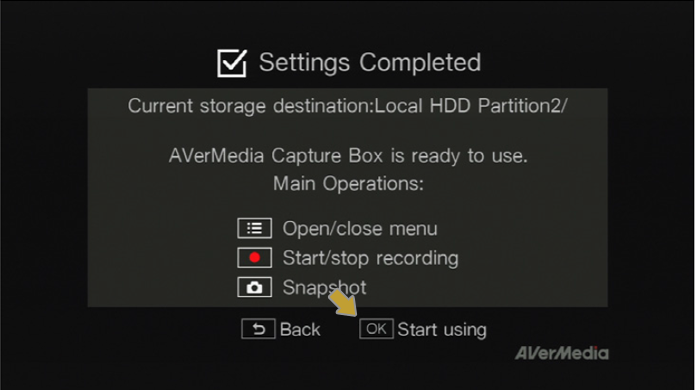Click the red Start/stop recording icon
695x390 pixels.
(x=254, y=257)
